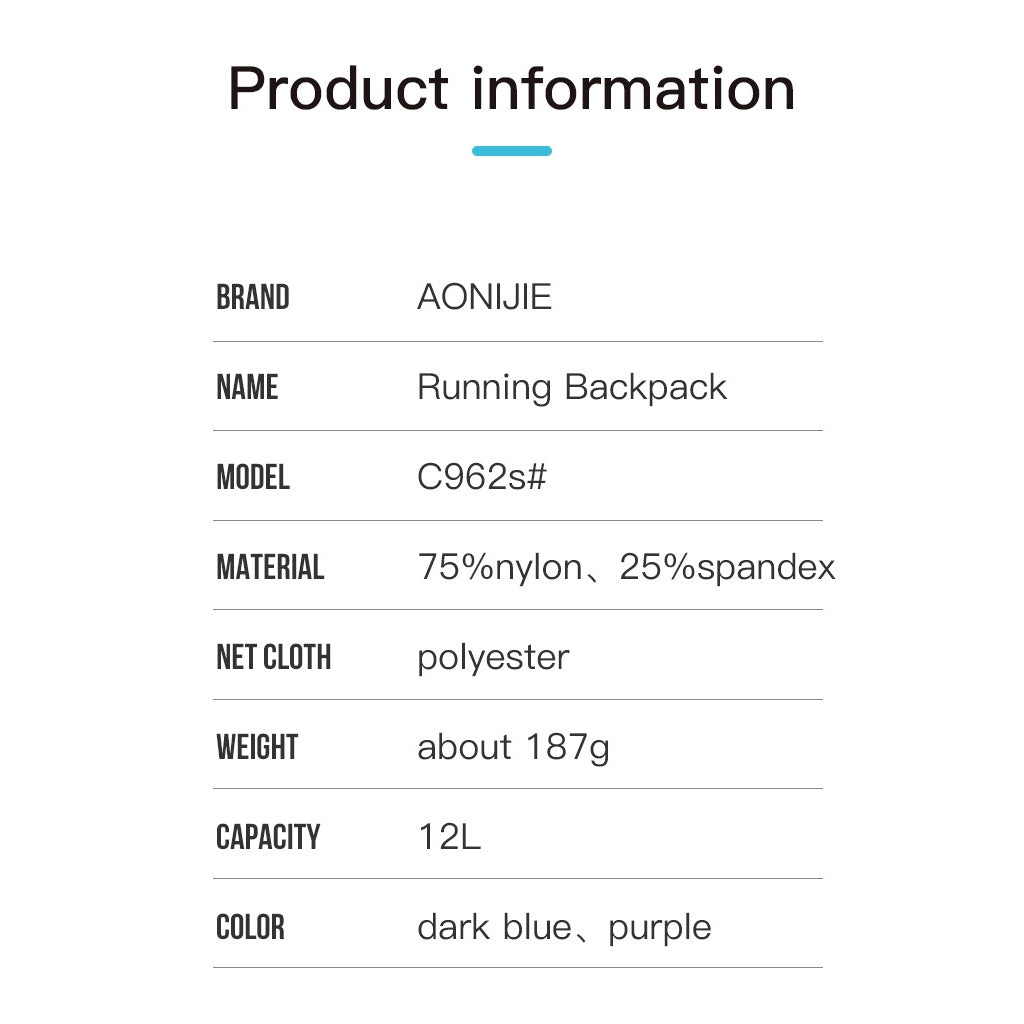Select the WEIGHT row label

point(257,747)
